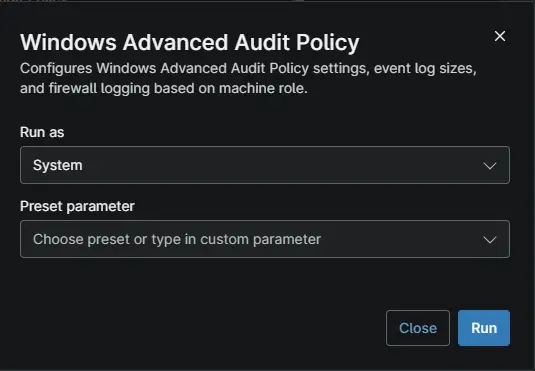Change the Run as account from System
535x371 pixels.
coord(265,165)
